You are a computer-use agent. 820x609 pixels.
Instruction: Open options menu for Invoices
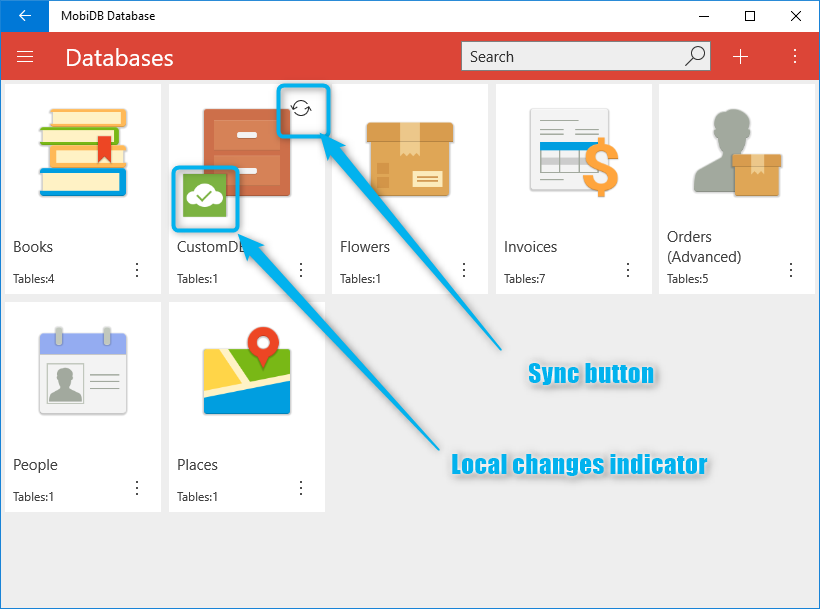pos(628,270)
